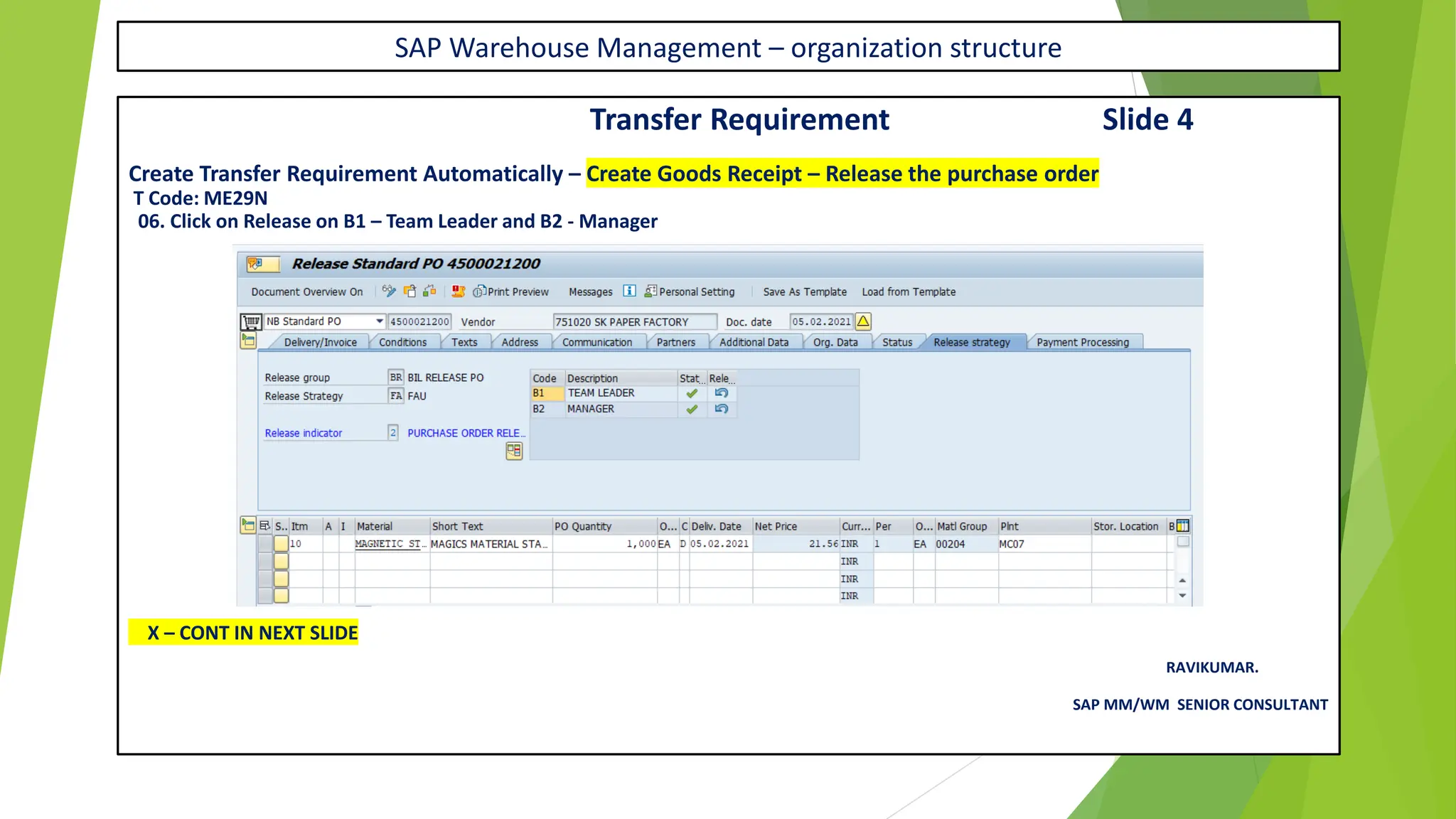Switch to the Address tab
This screenshot has height=819, width=1456.
pos(520,342)
